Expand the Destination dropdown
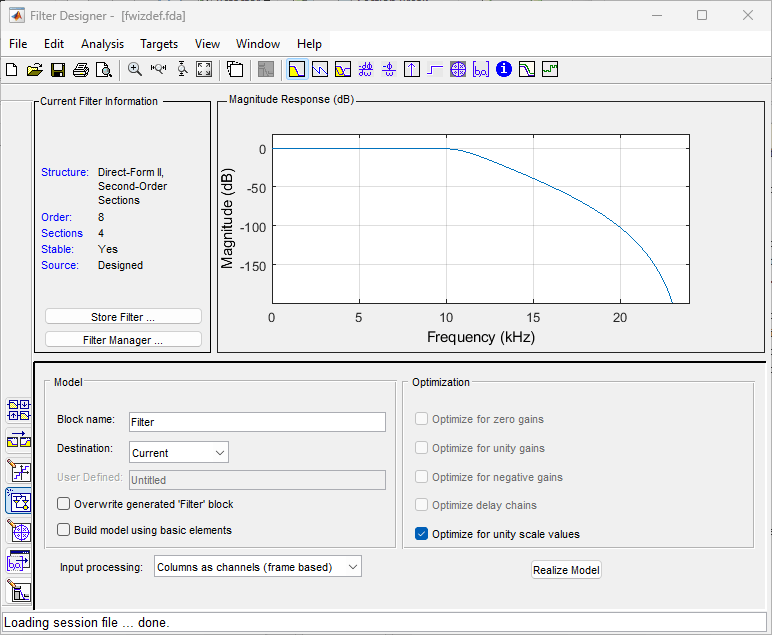The image size is (772, 635). pyautogui.click(x=178, y=453)
